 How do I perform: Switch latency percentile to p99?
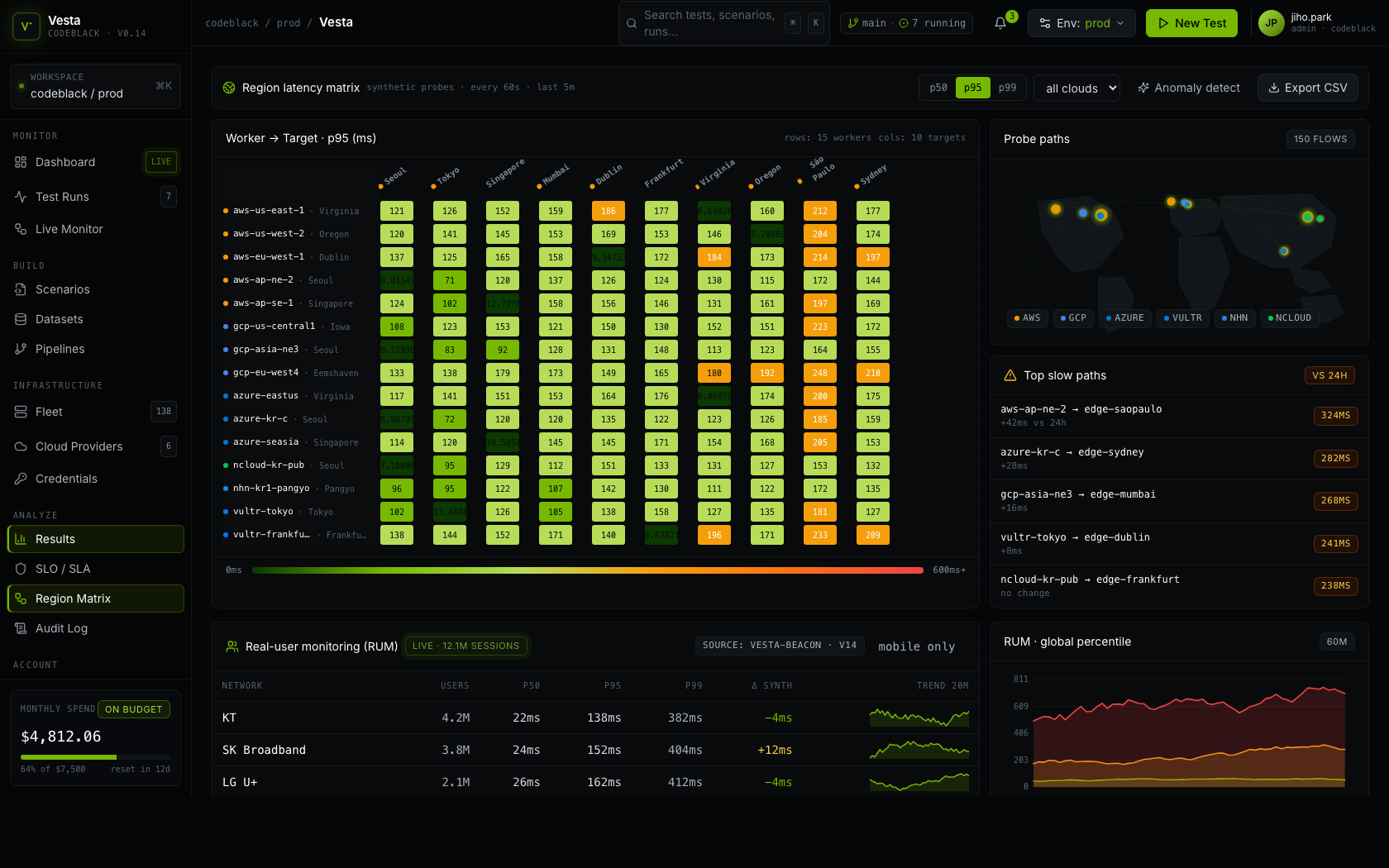pos(1007,88)
